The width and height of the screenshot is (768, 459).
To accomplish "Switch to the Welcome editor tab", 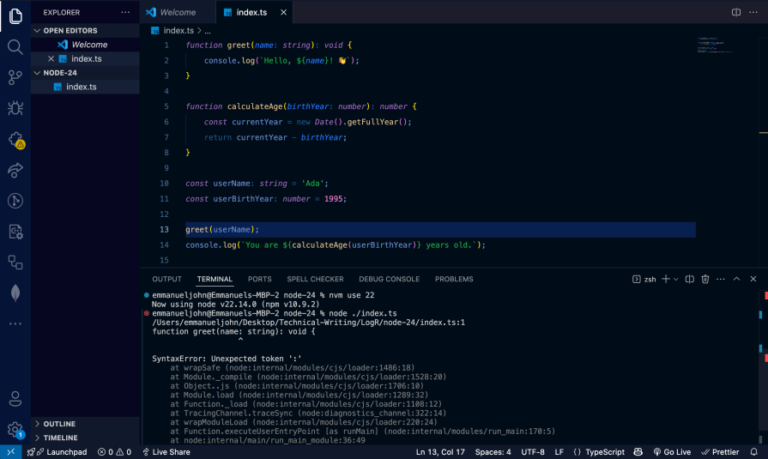I will tap(177, 12).
